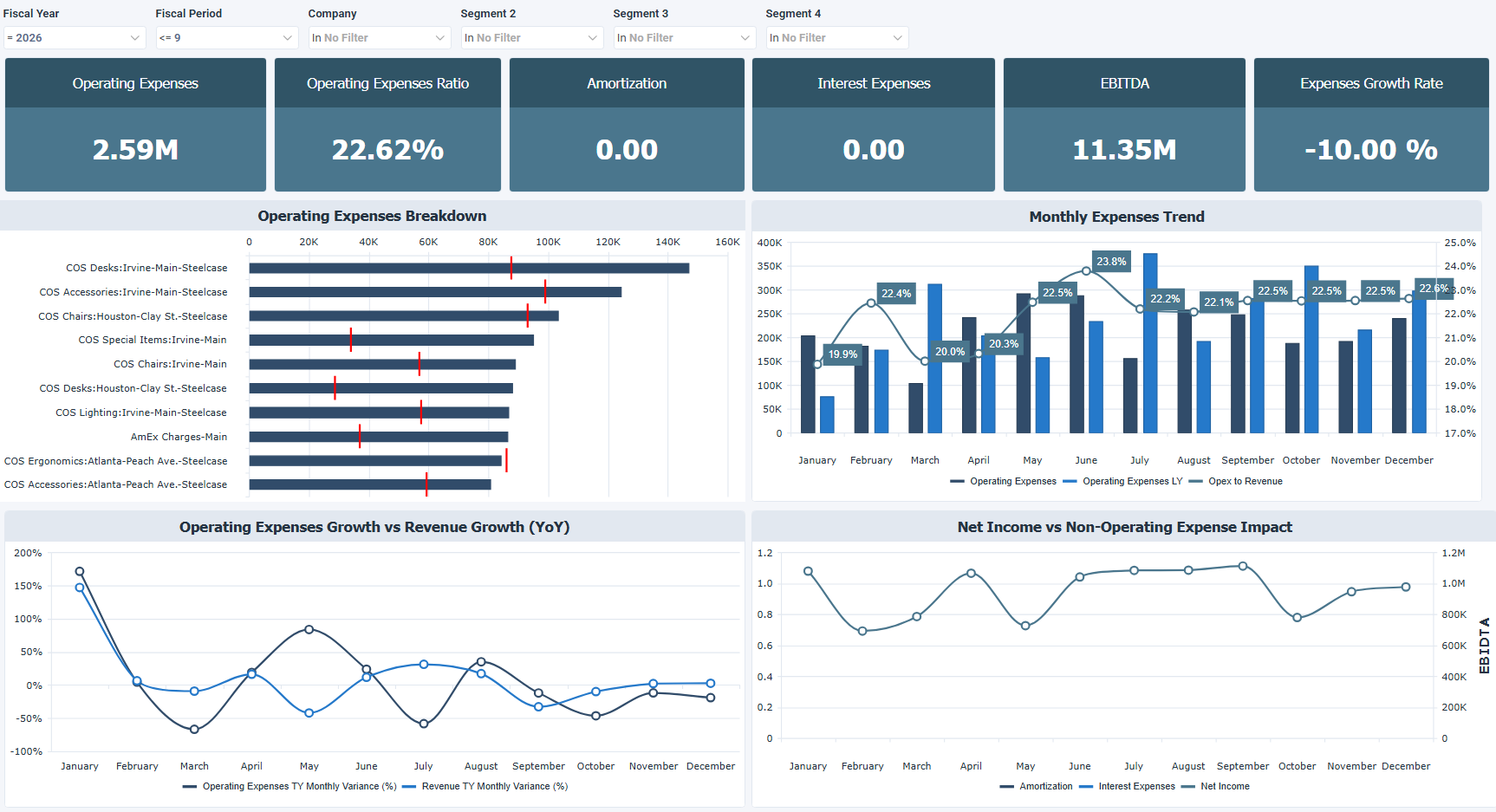
Task: Click the 22.2% data label near July
Action: click(x=1165, y=298)
